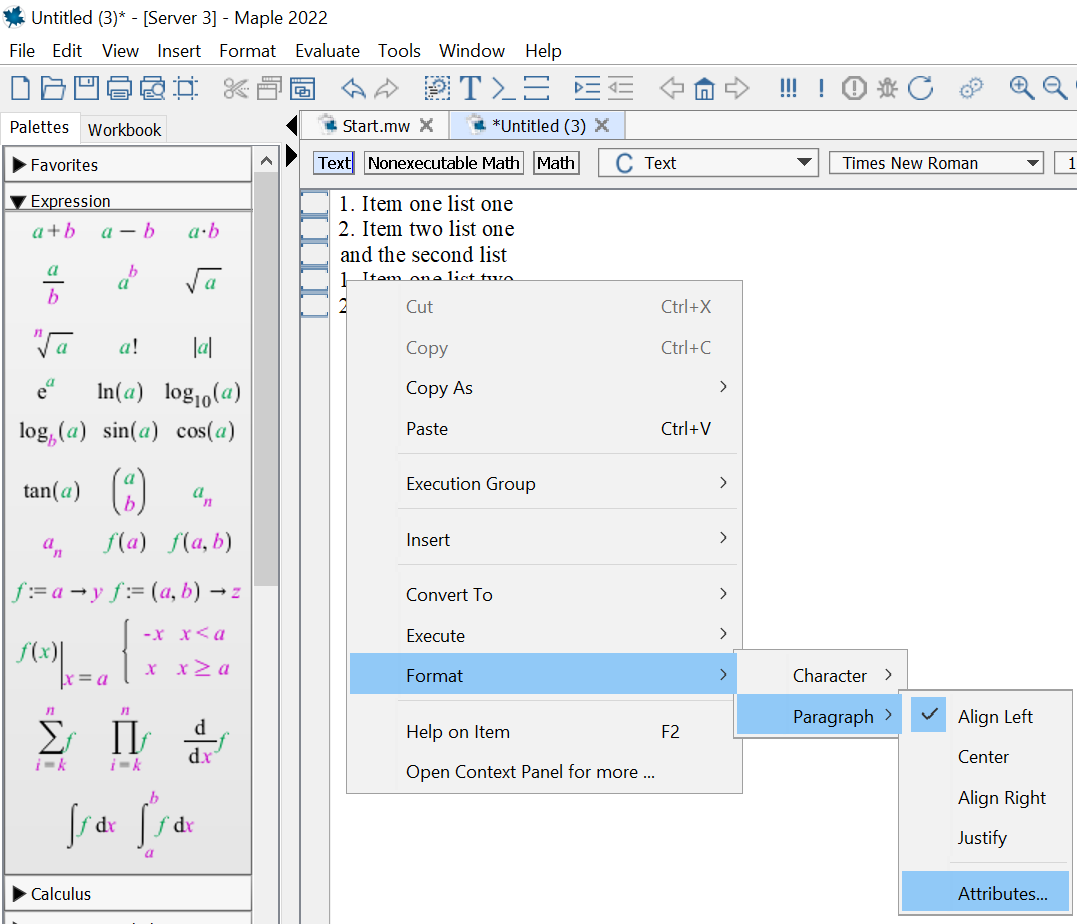Go back with left arrow icon
This screenshot has height=924, width=1077.
point(671,88)
